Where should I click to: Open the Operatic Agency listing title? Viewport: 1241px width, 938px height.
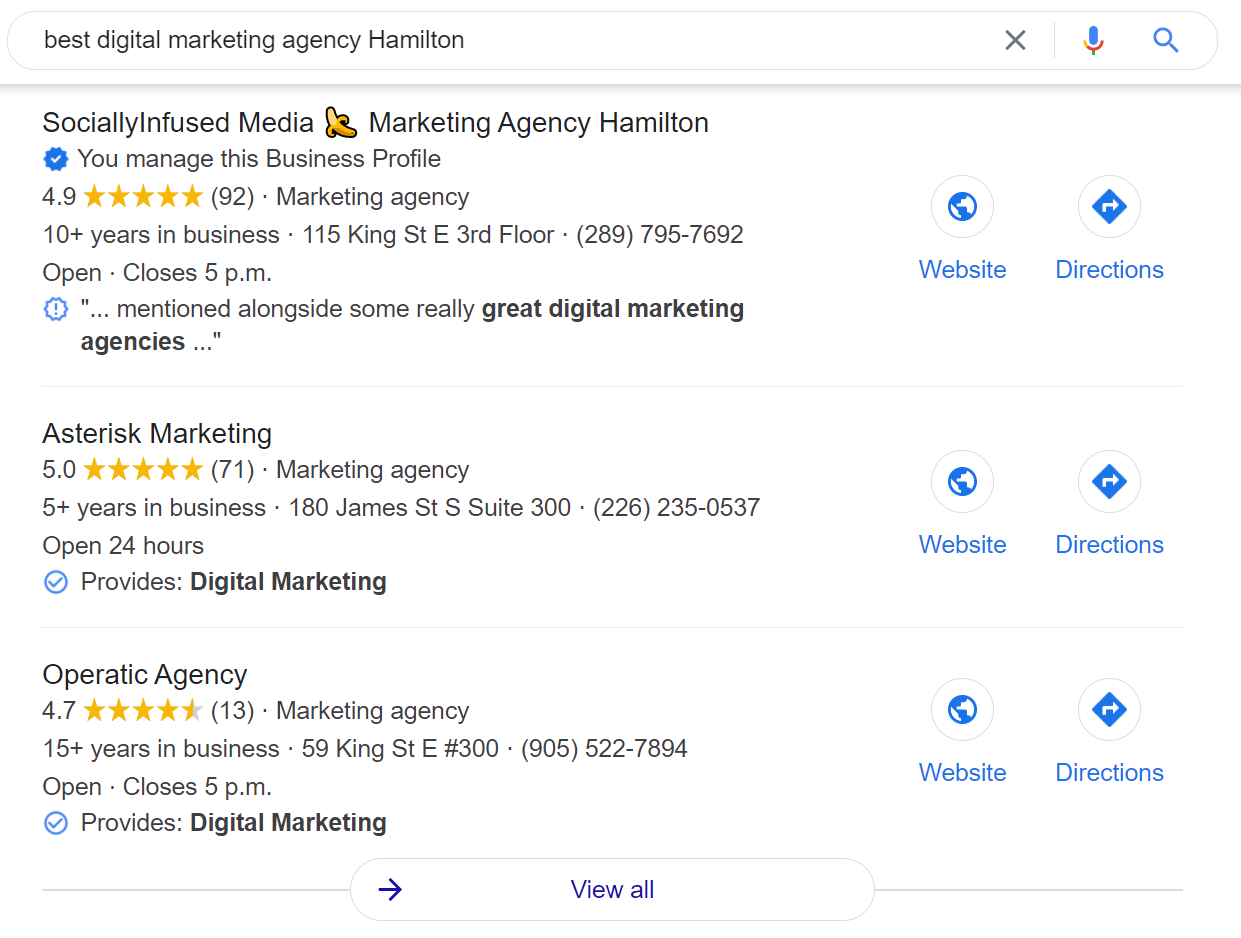click(145, 675)
